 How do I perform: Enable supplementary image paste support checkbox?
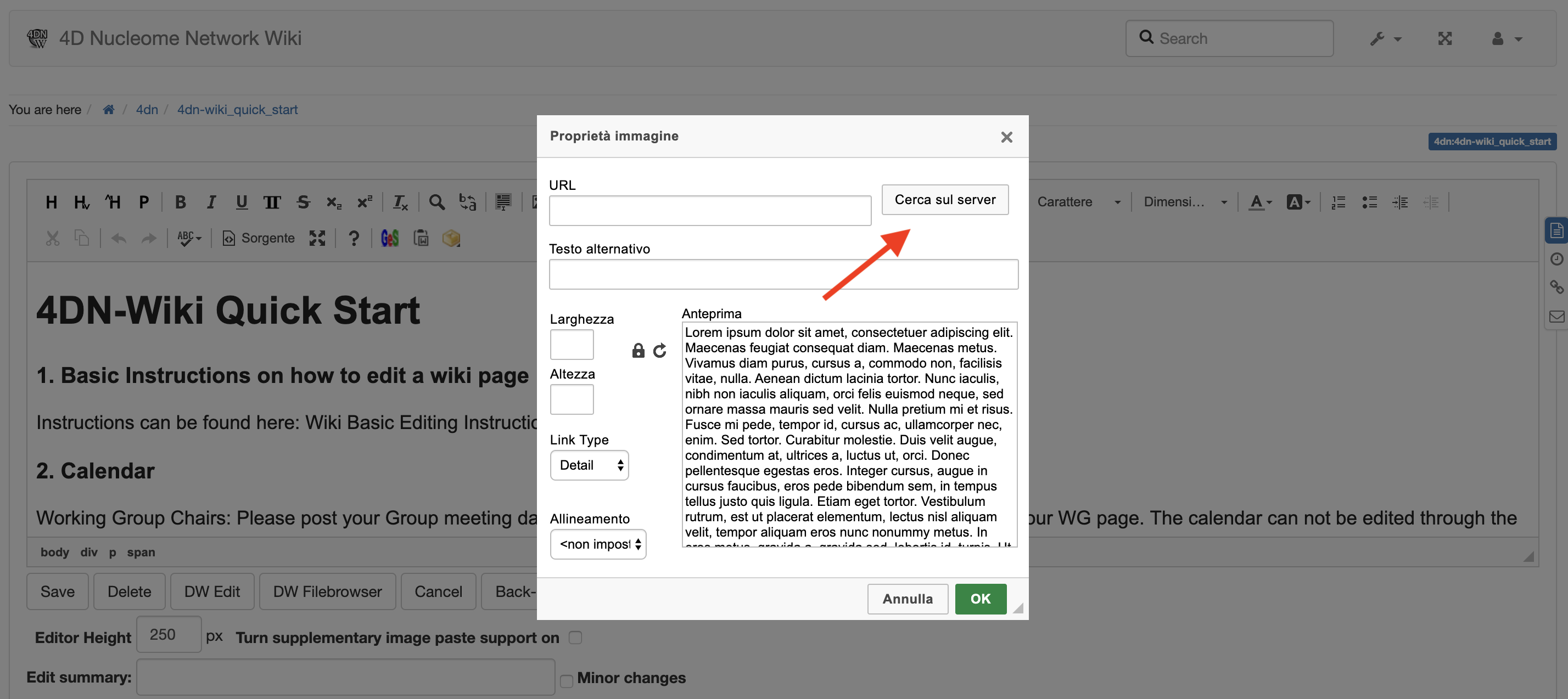(x=575, y=637)
